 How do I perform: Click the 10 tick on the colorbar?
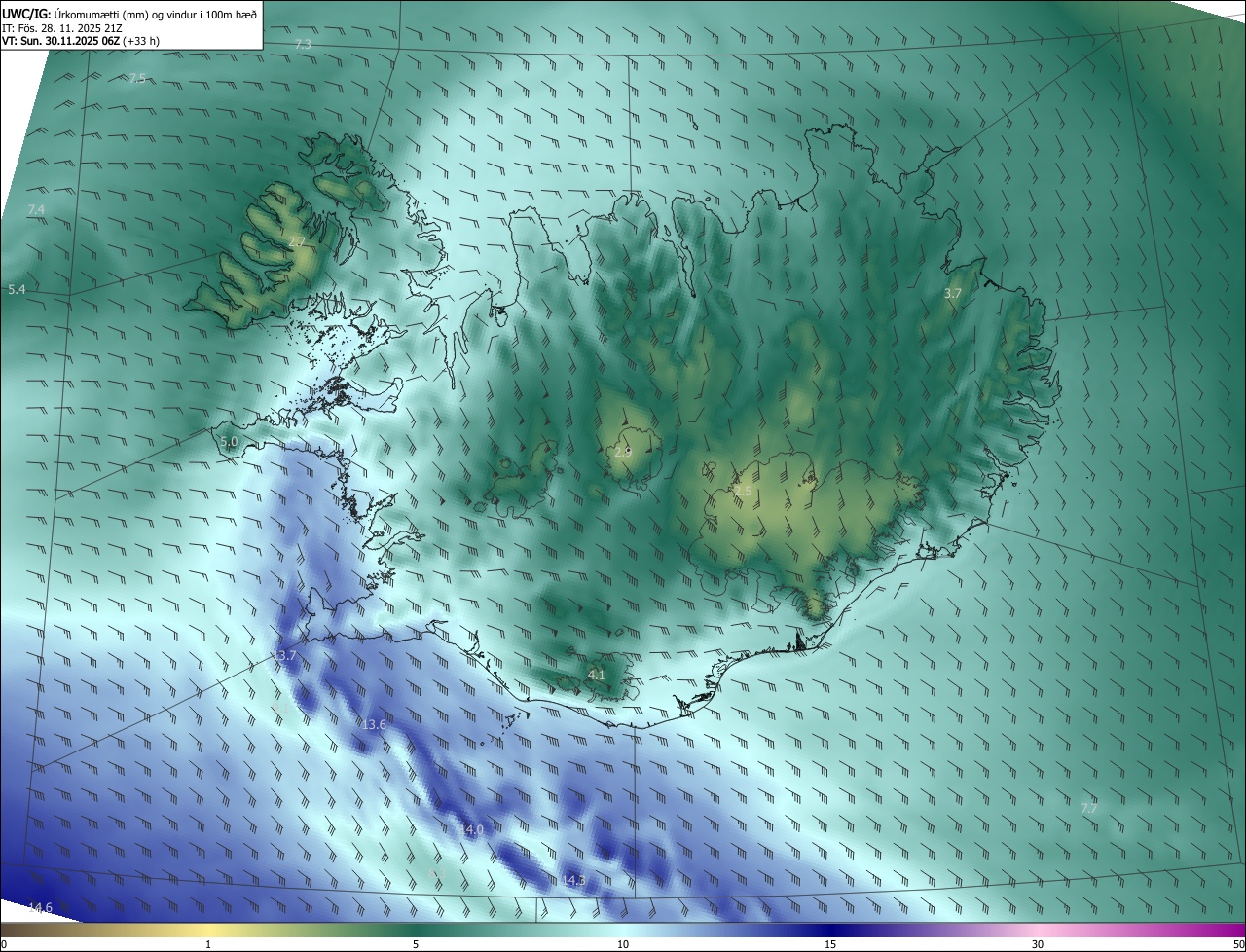coord(623,944)
